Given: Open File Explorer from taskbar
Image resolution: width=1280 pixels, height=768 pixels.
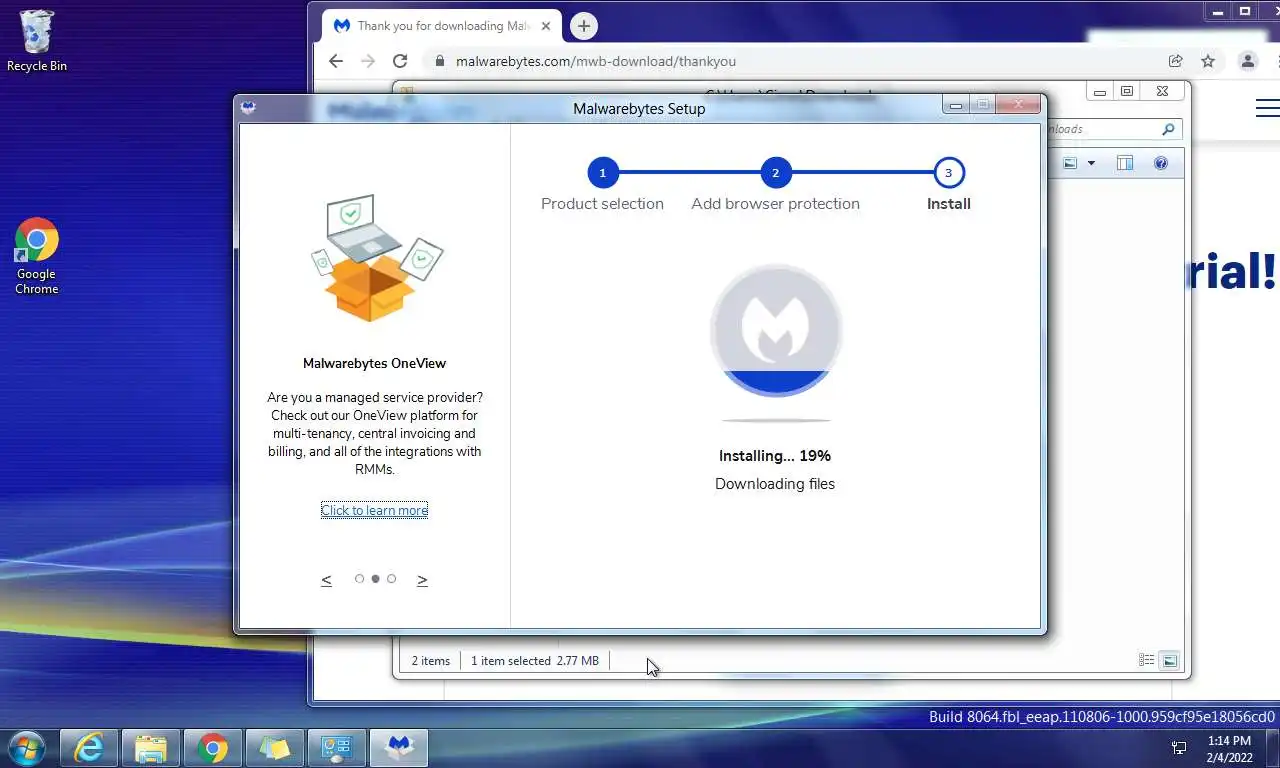Looking at the screenshot, I should click(x=151, y=747).
